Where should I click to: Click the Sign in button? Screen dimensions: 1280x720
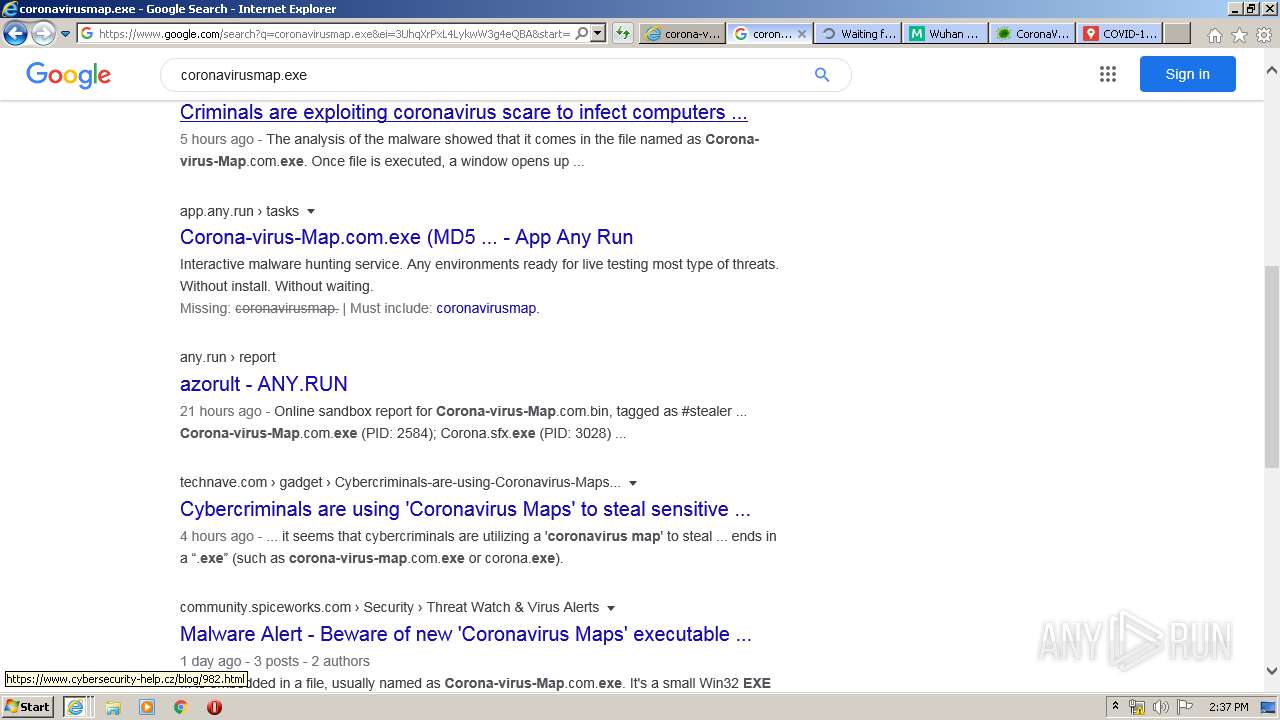click(1187, 74)
